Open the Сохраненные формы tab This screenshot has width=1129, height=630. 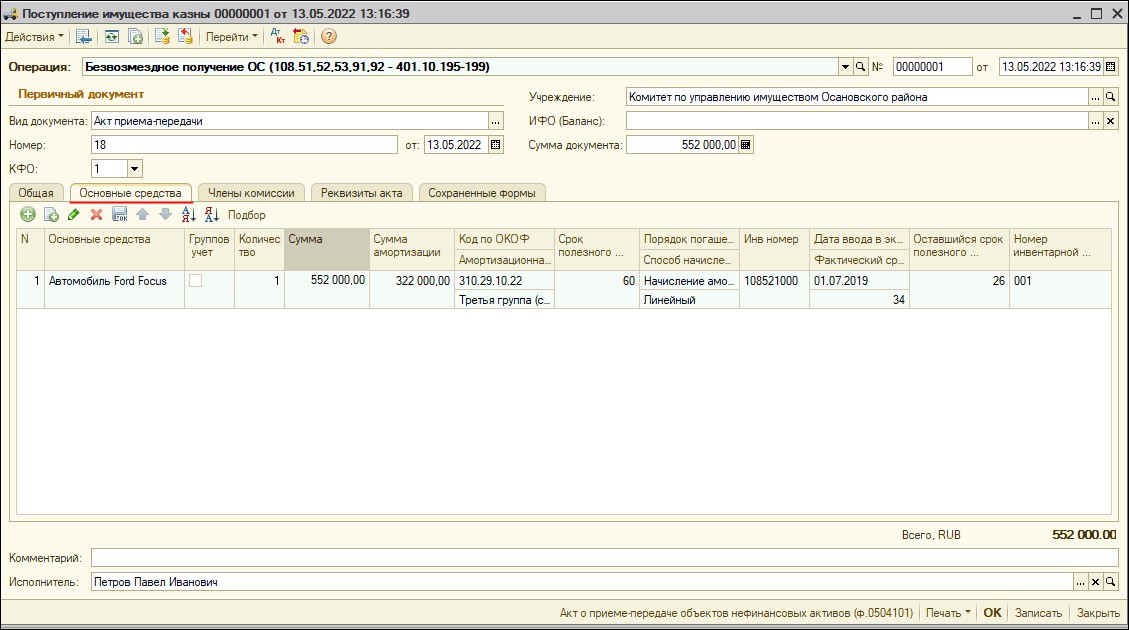click(482, 193)
